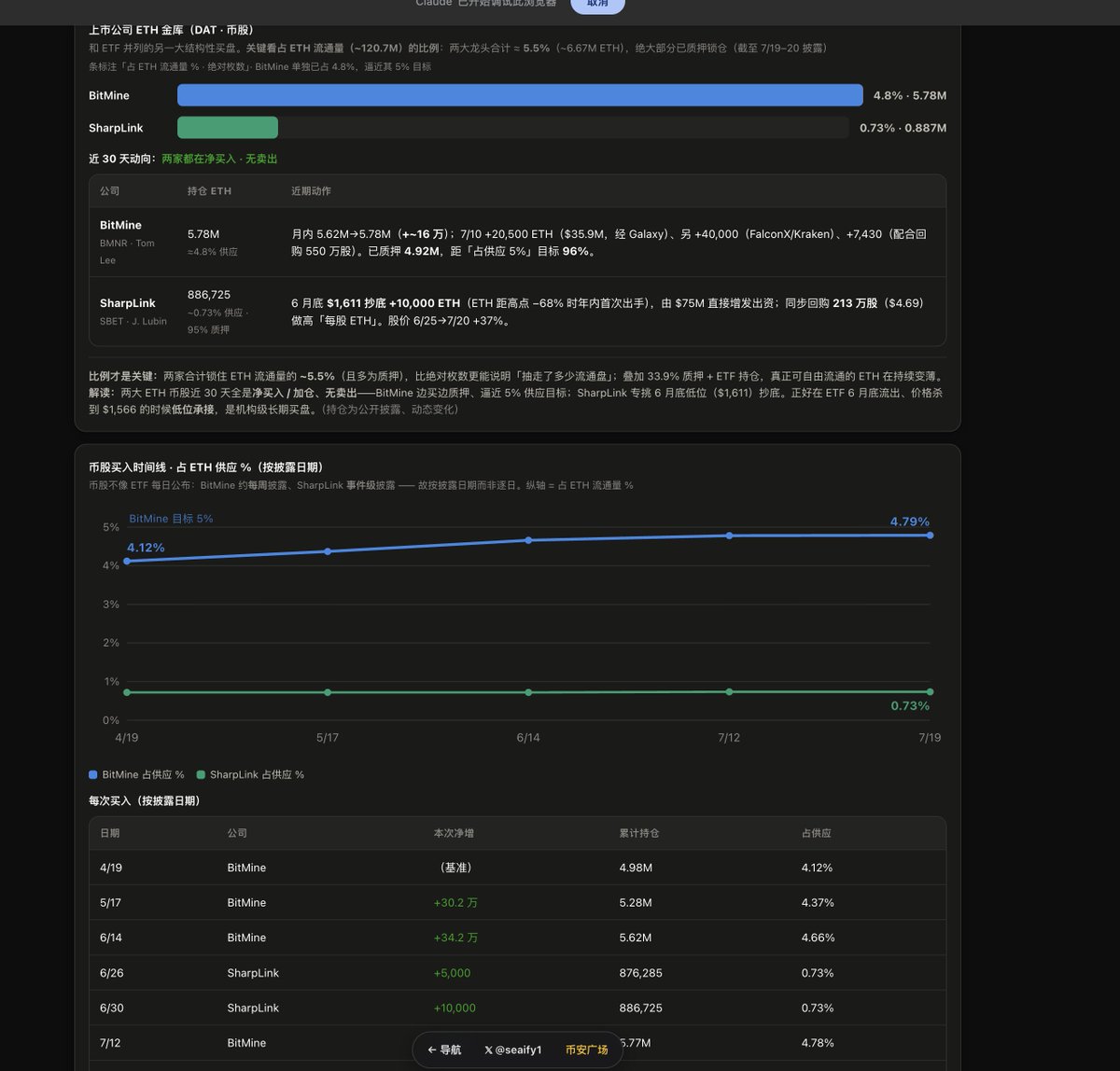Click the +34.2 万 net increase cell
The image size is (1120, 1071).
[x=455, y=938]
